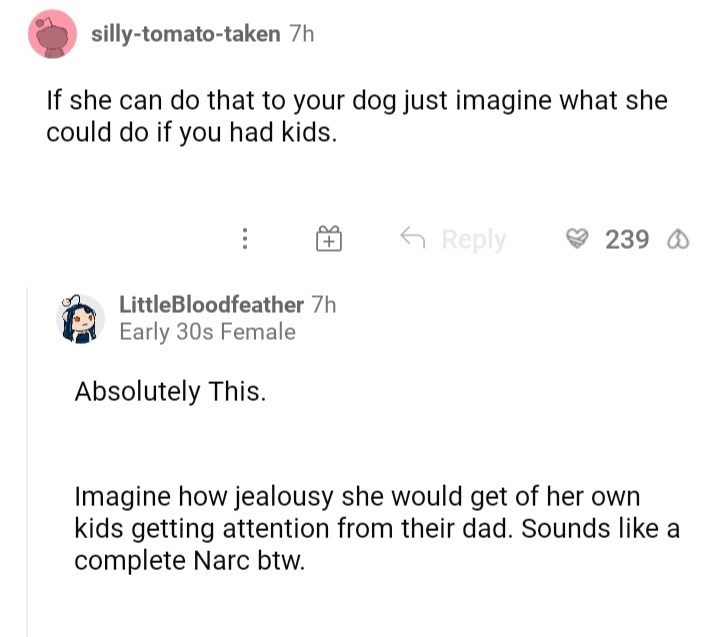This screenshot has height=637, width=720.
Task: Select the Early 30s Female flair
Action: (207, 332)
